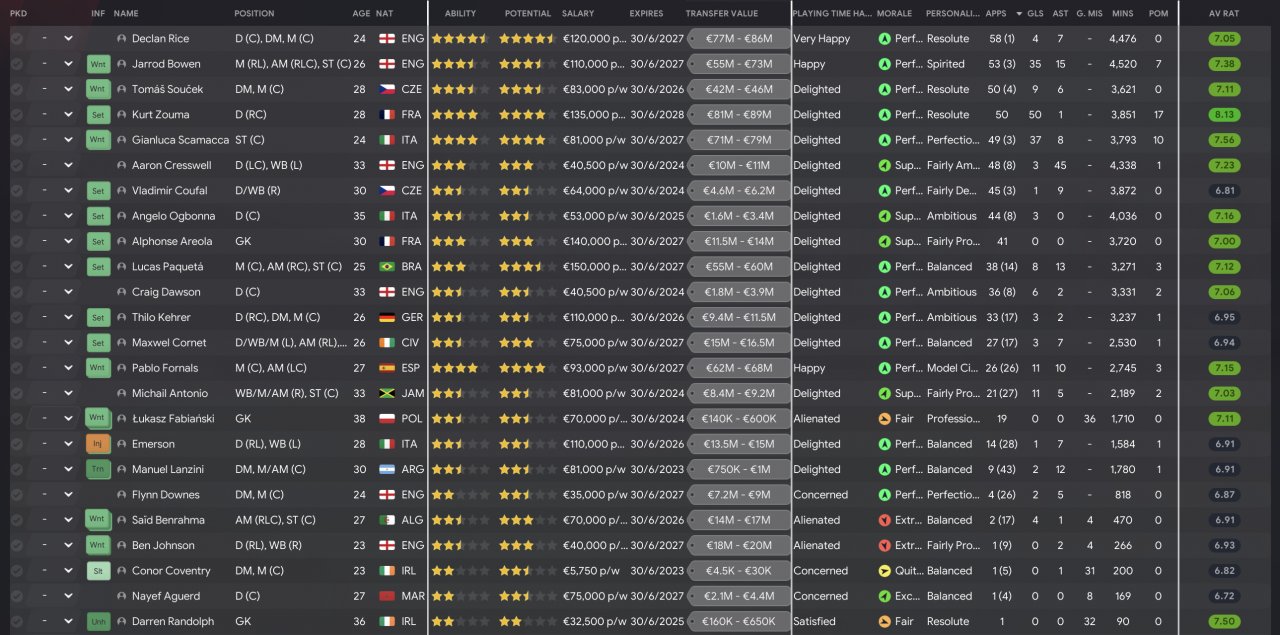Sort players by the Salary column header
This screenshot has height=635, width=1280.
coord(578,14)
